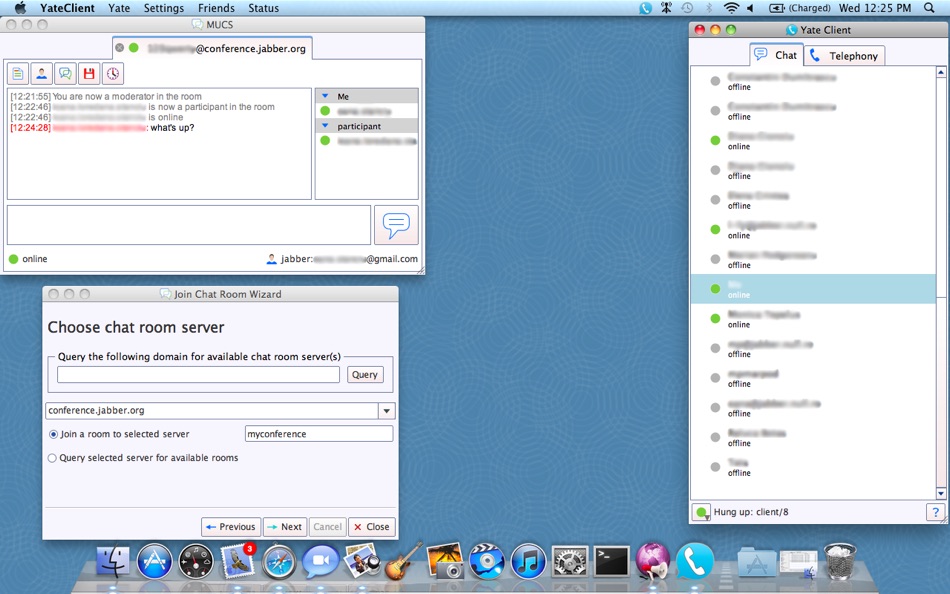Screen dimensions: 950x594
Task: Click the Yate phone icon in menu bar
Action: [x=645, y=8]
